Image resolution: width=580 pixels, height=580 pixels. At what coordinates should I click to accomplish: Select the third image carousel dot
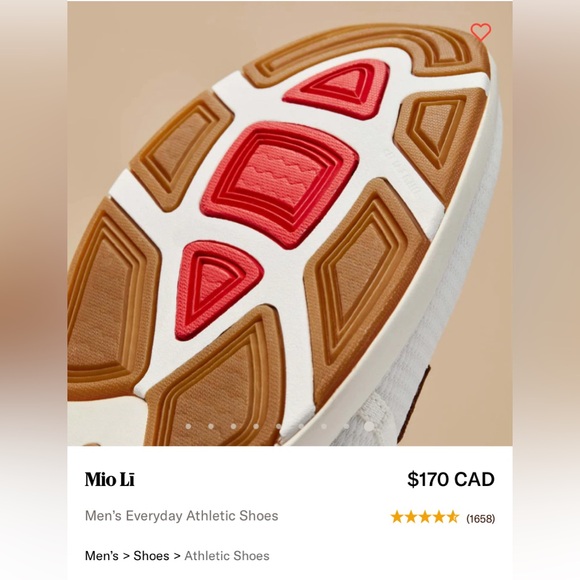tap(233, 426)
